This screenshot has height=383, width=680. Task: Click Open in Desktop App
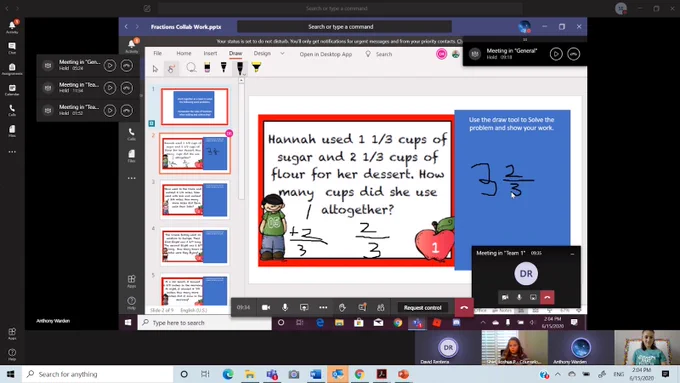[x=326, y=54]
